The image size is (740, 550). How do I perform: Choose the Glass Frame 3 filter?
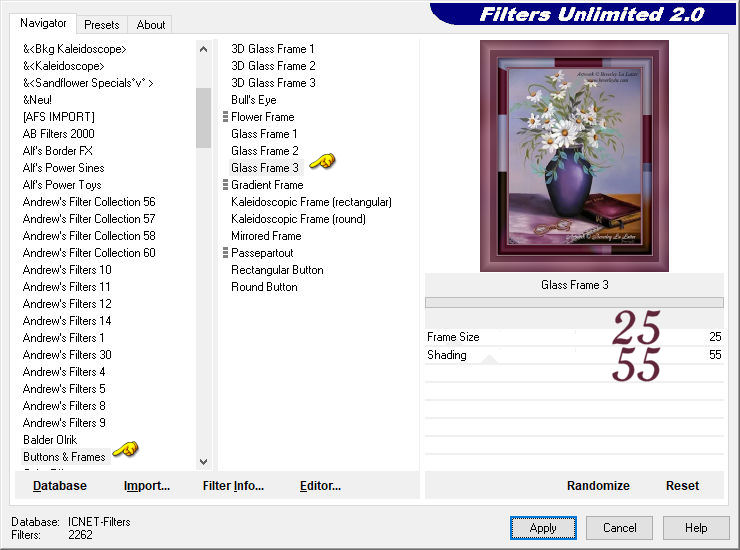265,168
